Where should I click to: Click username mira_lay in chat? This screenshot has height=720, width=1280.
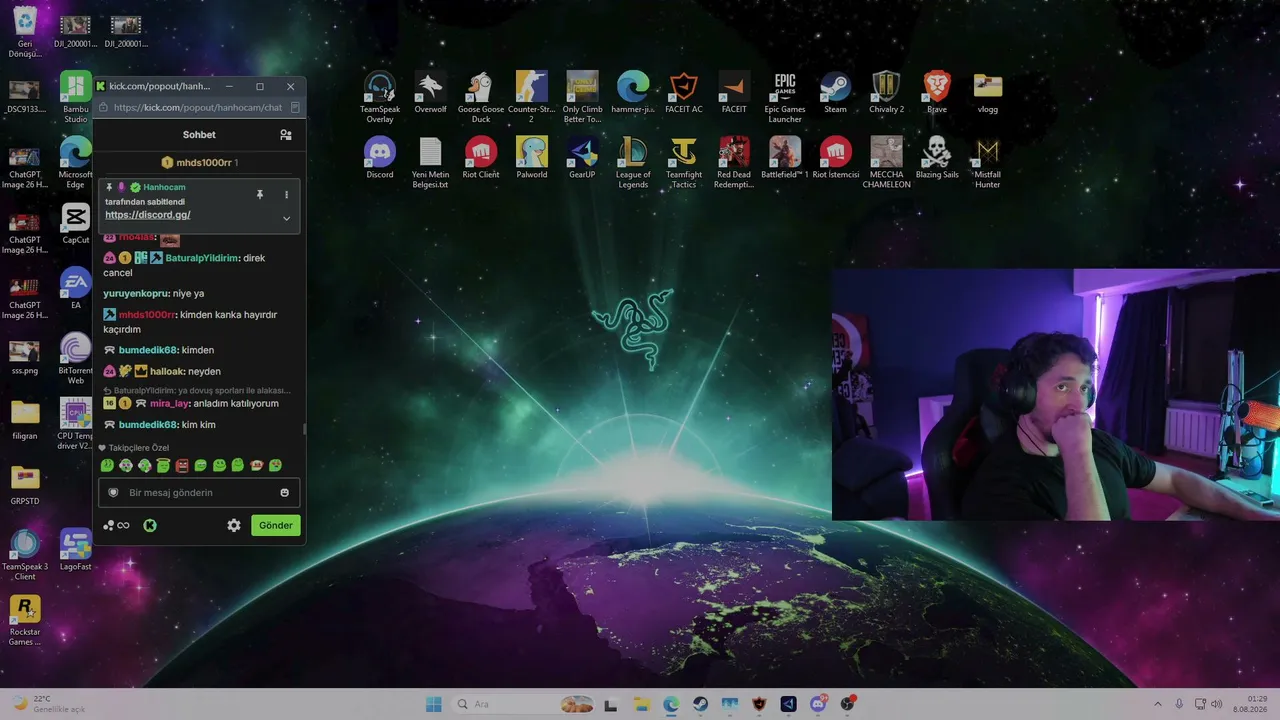point(170,404)
